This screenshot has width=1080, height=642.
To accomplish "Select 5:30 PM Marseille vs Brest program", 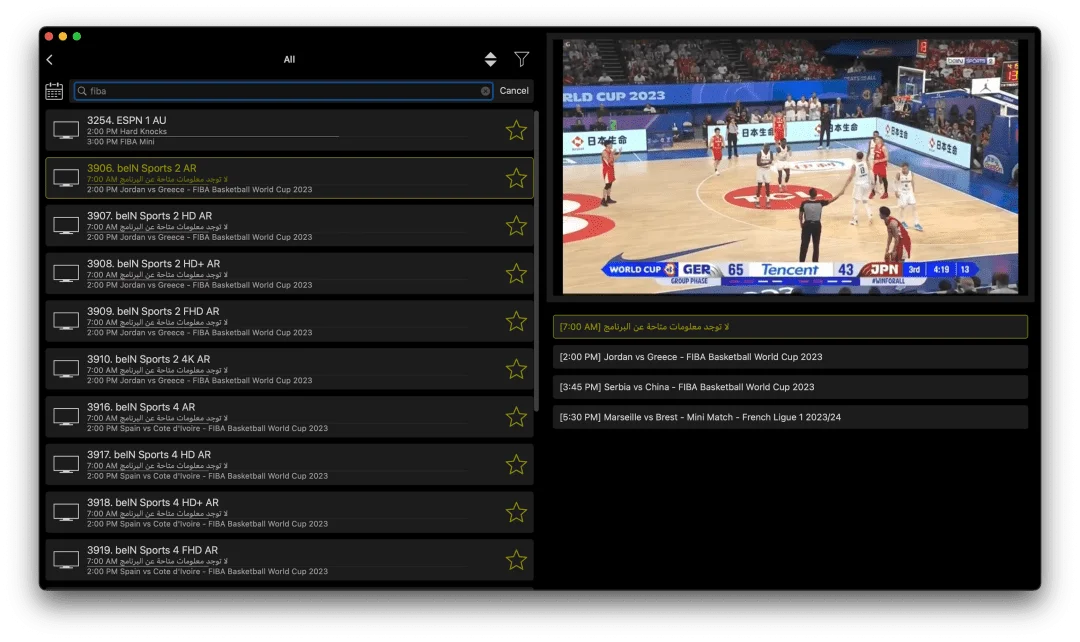I will point(790,417).
